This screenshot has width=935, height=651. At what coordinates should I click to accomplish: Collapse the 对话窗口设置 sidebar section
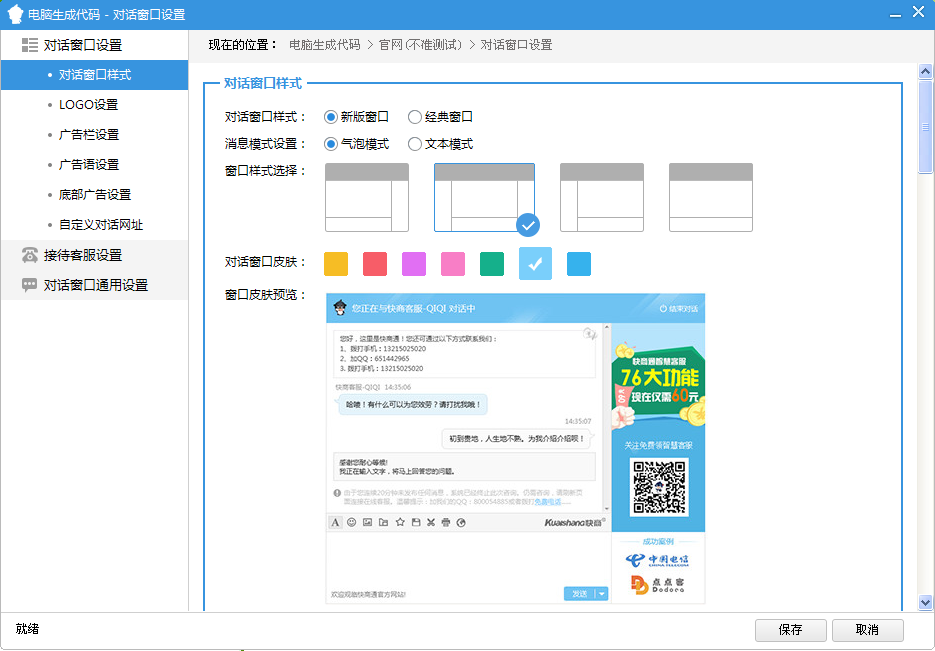pos(30,45)
